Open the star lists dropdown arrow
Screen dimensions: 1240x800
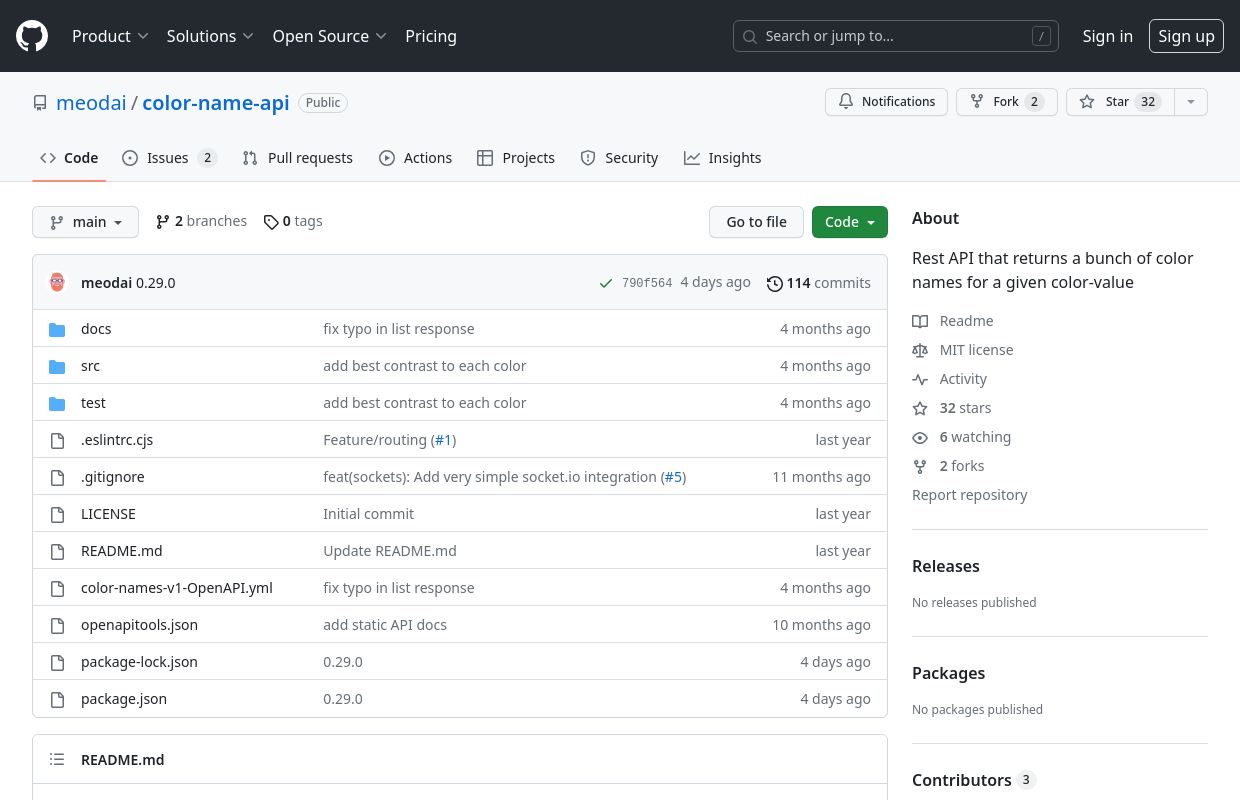pos(1190,102)
